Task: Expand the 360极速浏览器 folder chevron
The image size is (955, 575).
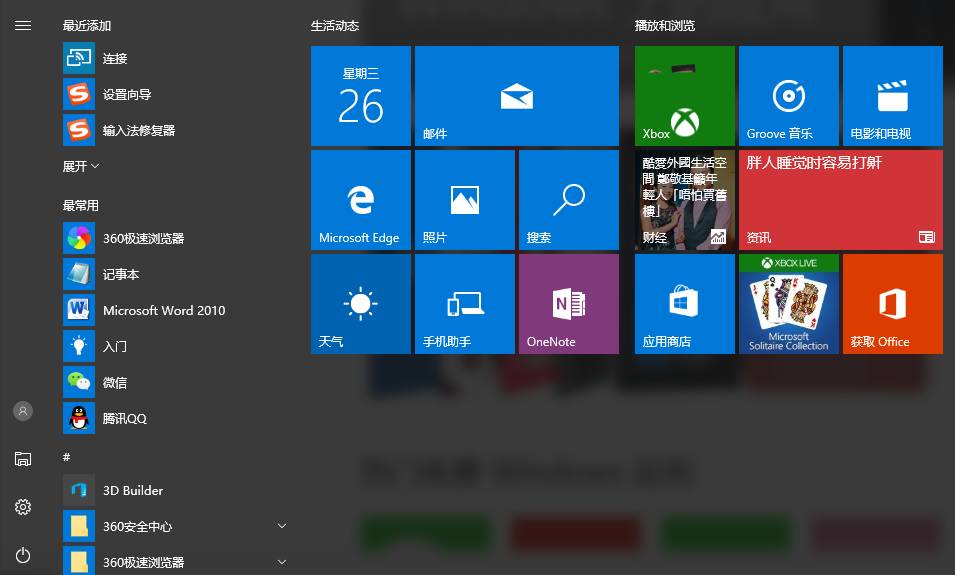Action: pos(281,562)
